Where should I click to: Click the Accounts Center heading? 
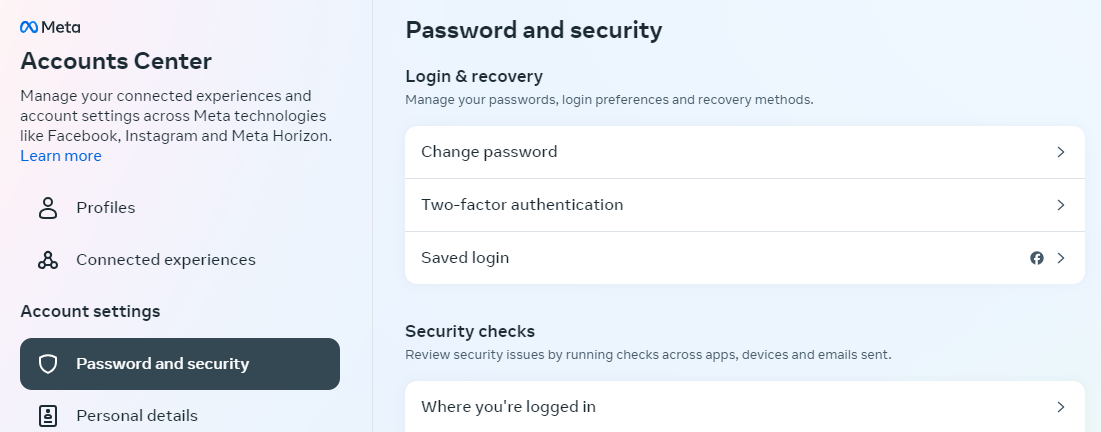[x=116, y=61]
